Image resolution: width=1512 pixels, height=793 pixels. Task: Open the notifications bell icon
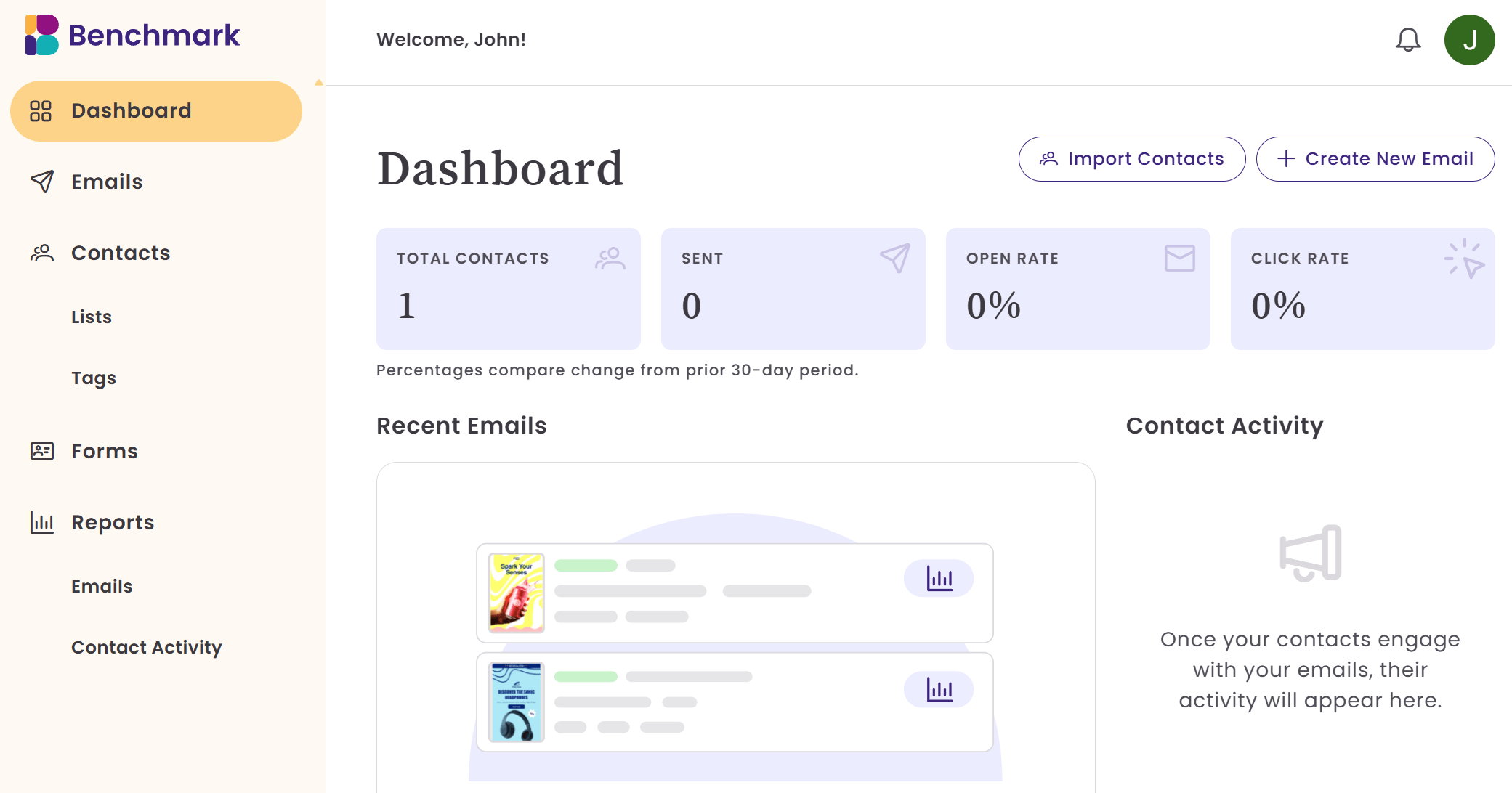click(x=1408, y=39)
